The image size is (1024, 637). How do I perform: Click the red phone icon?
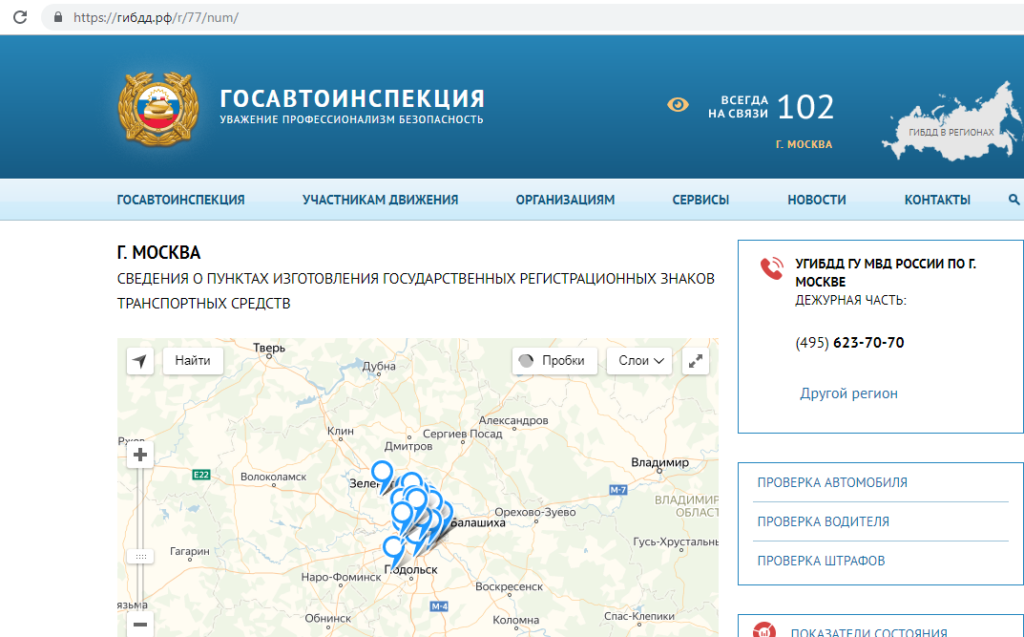[771, 269]
